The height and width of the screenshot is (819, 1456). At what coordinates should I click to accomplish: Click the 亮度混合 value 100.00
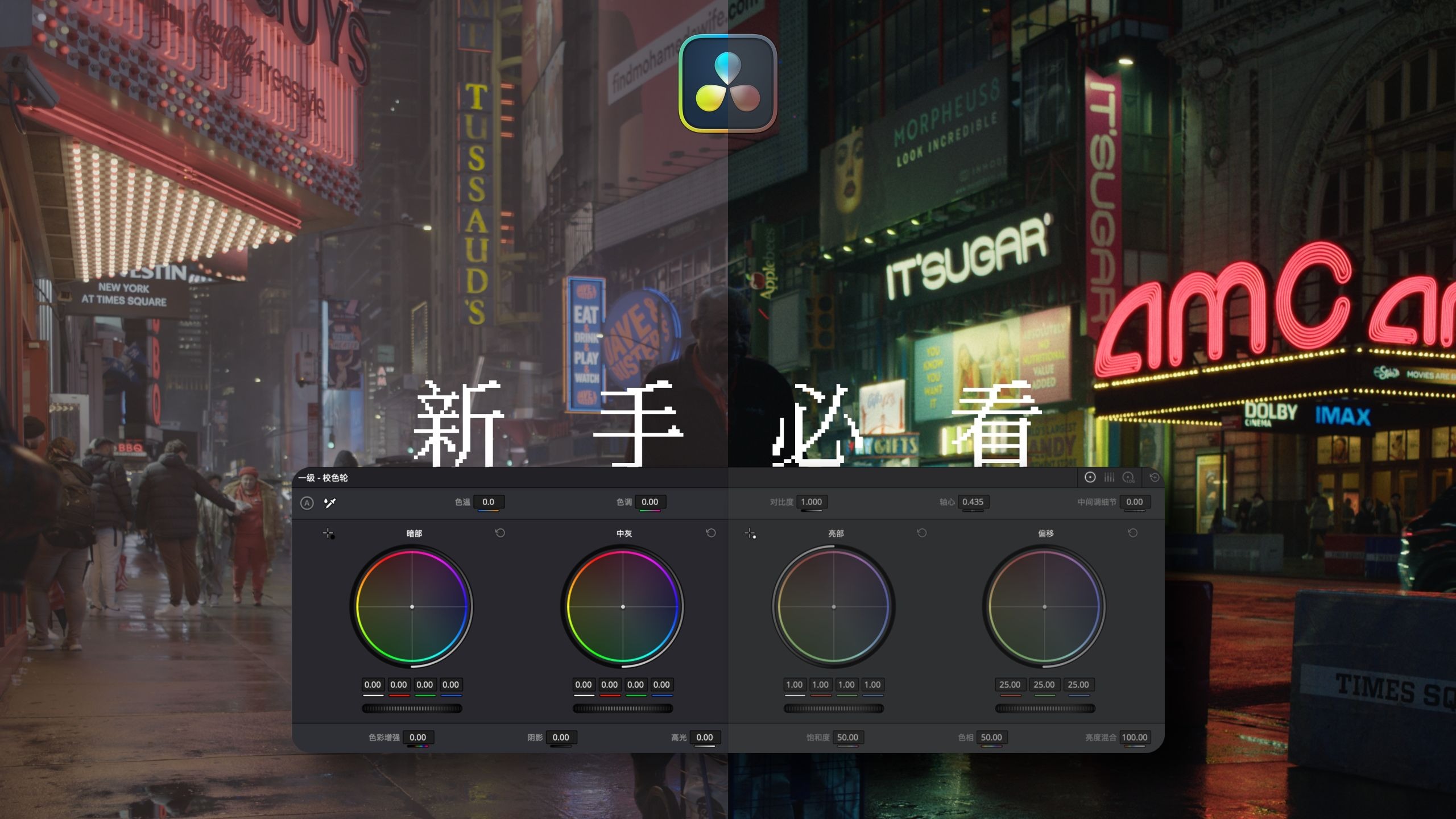[1134, 737]
